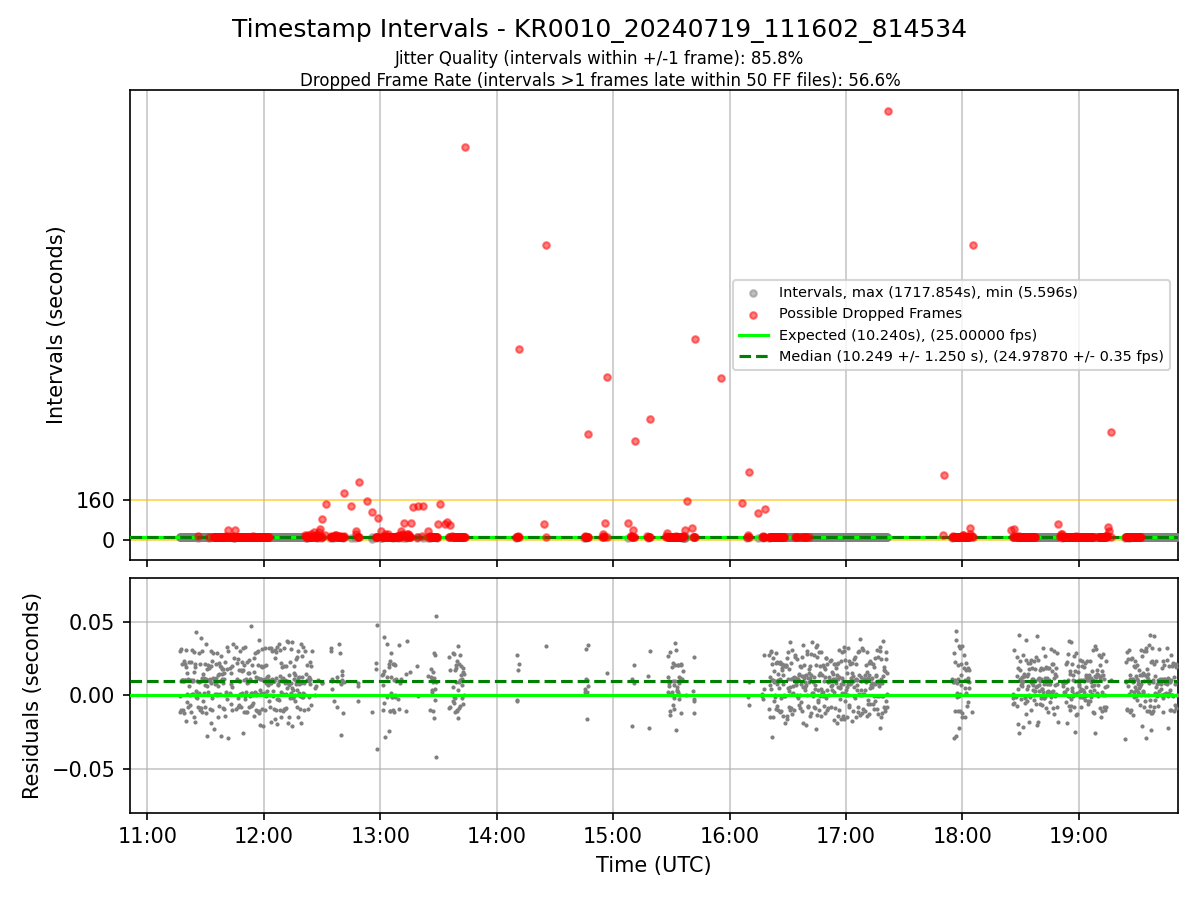The width and height of the screenshot is (1200, 900).
Task: Click the 15:00 time tick label
Action: pyautogui.click(x=613, y=835)
